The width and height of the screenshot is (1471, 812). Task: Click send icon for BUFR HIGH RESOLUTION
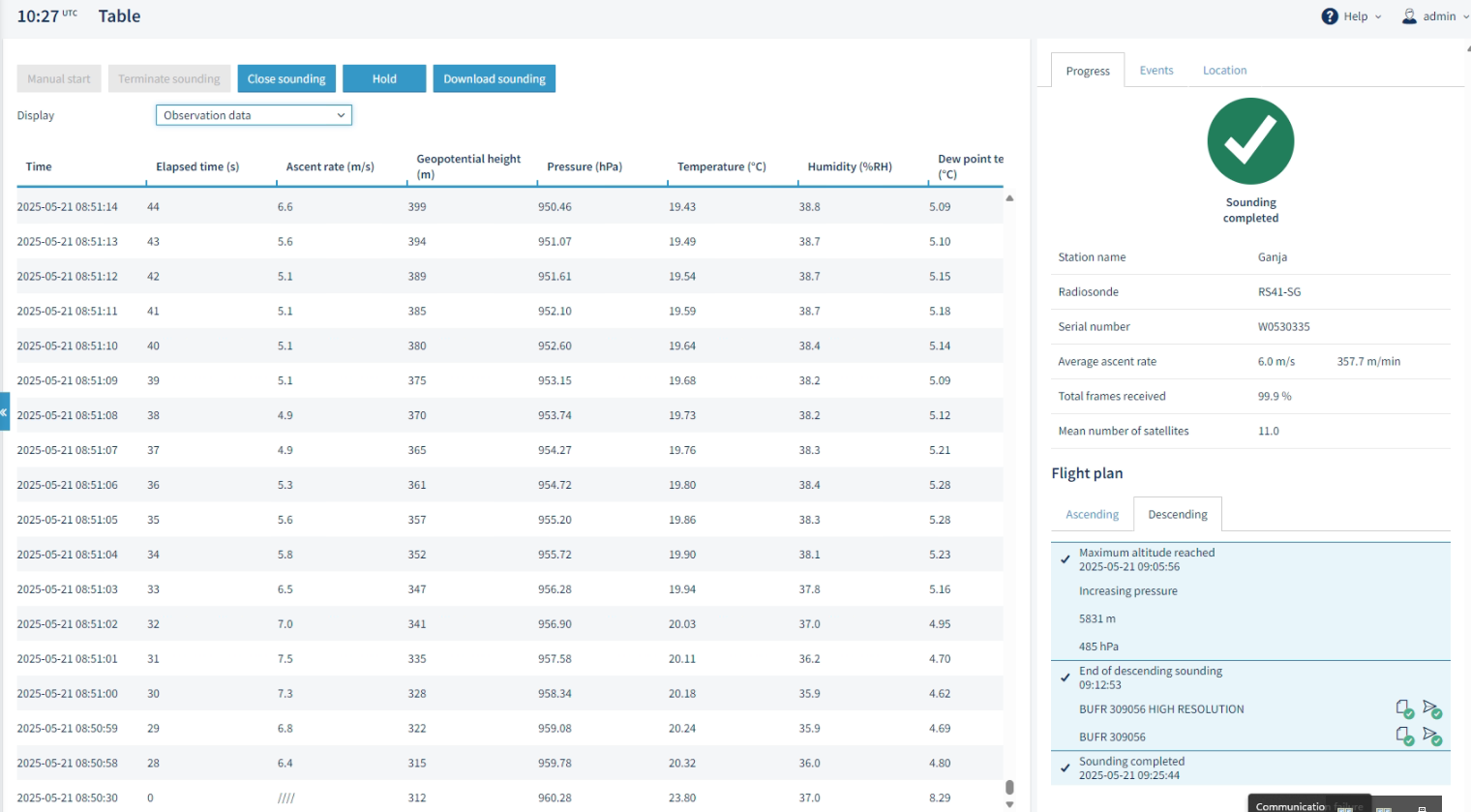(x=1432, y=709)
